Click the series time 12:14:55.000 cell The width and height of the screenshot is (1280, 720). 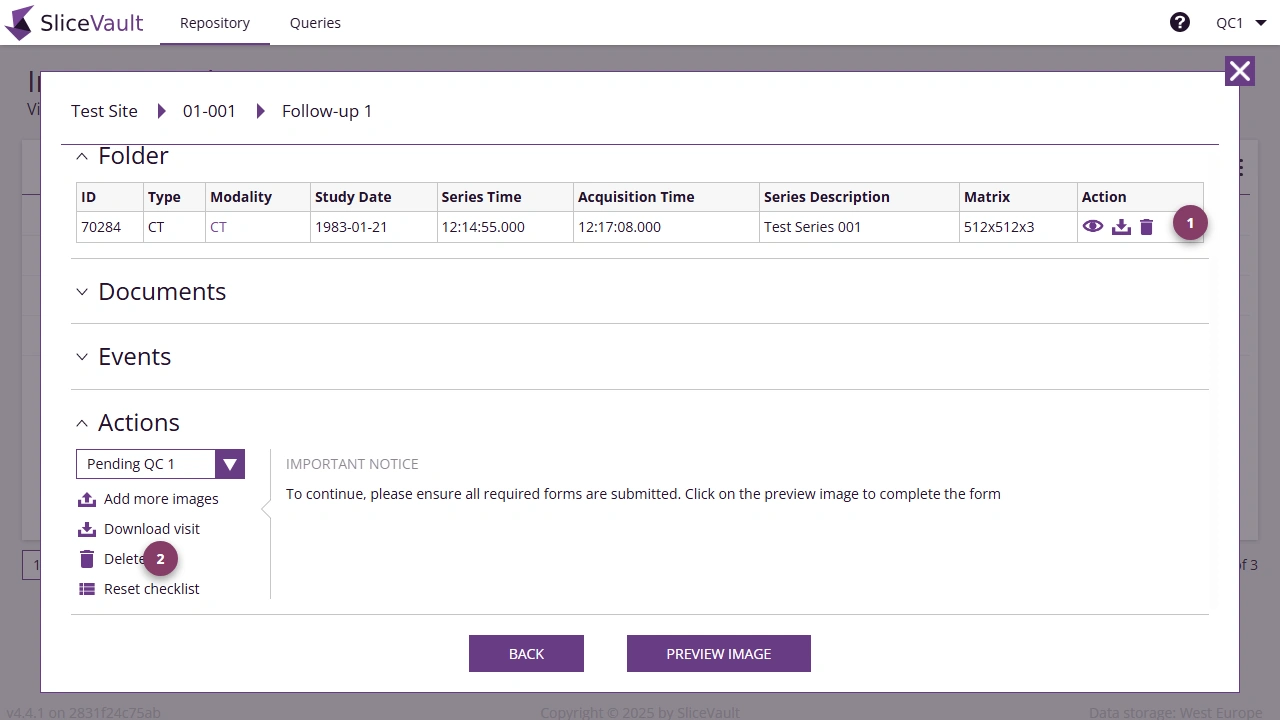(505, 227)
